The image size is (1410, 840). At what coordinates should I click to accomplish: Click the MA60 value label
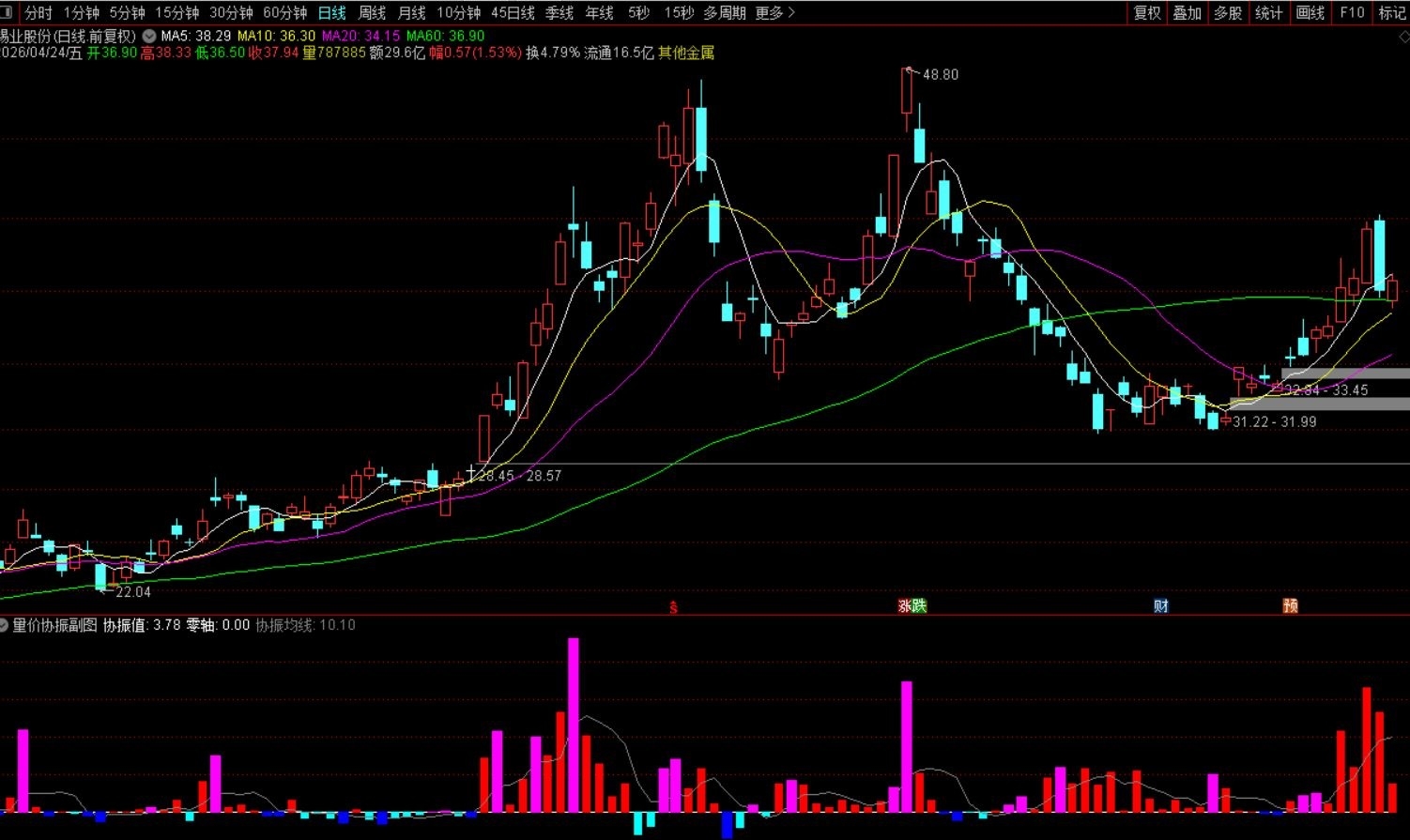coord(446,36)
